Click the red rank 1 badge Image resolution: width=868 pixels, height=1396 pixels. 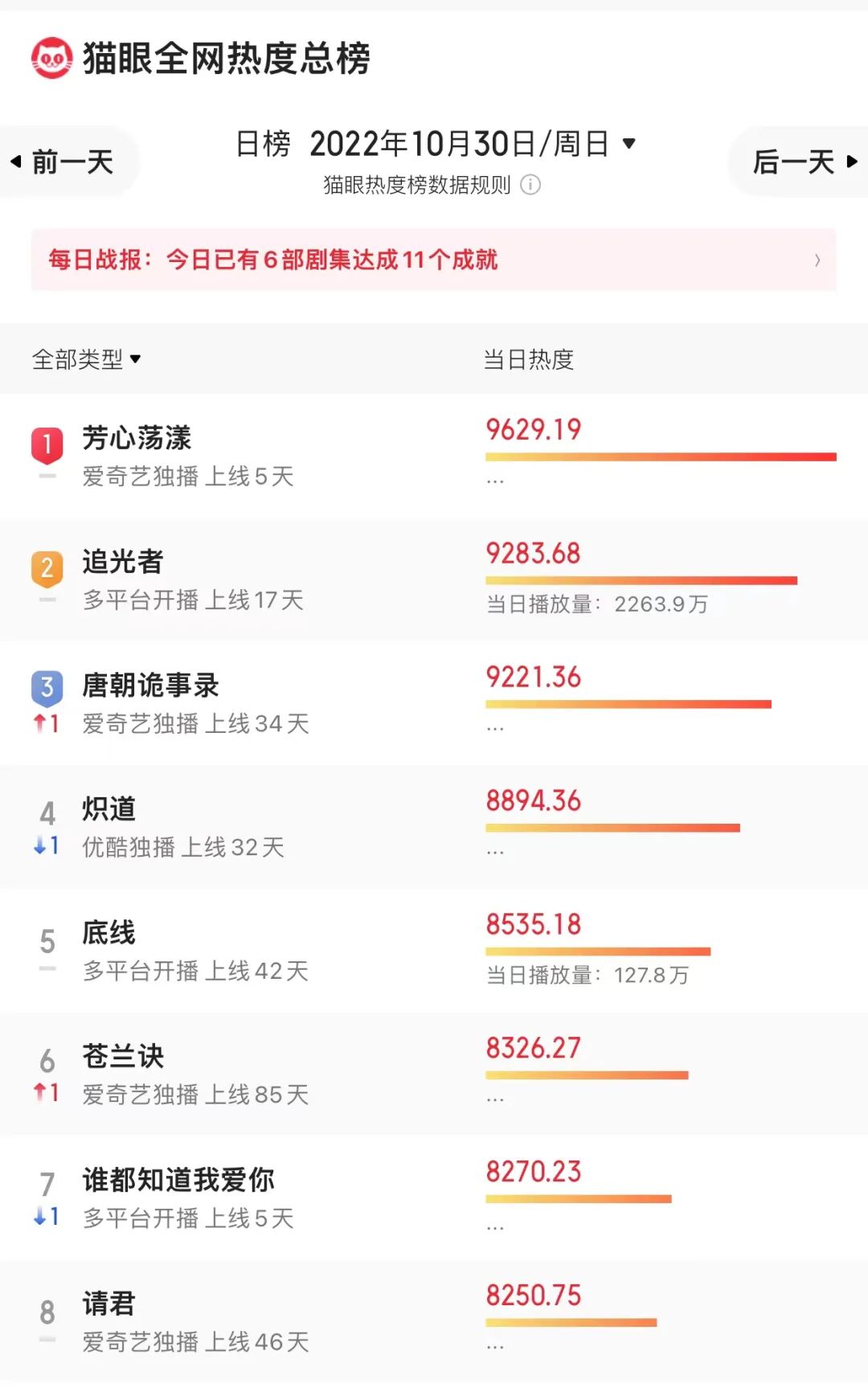pyautogui.click(x=47, y=444)
